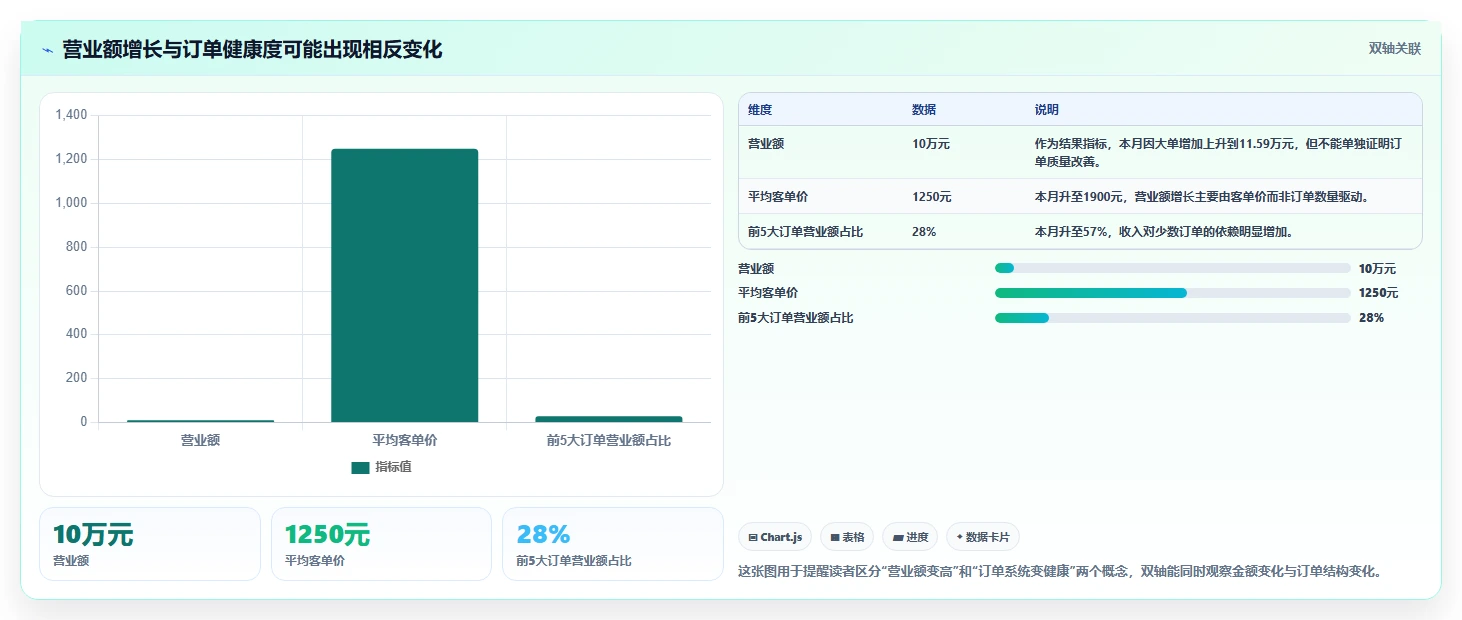Screen dimensions: 1462x620
Task: Click the 10万元 progress value label
Action: tap(1377, 269)
